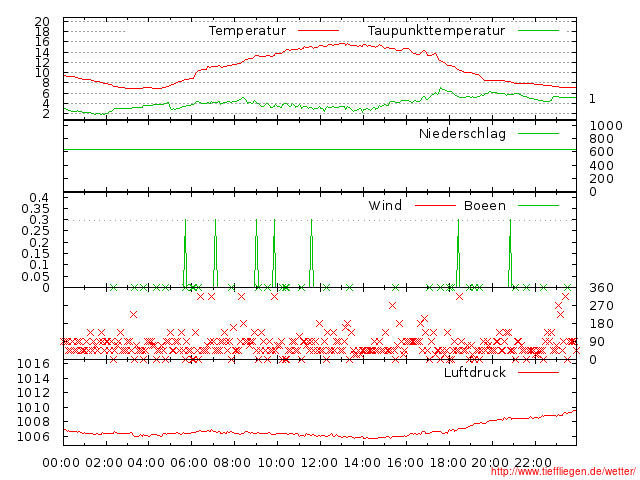Image resolution: width=640 pixels, height=480 pixels.
Task: Click the green Niederschlag legend line sample
Action: pos(538,133)
